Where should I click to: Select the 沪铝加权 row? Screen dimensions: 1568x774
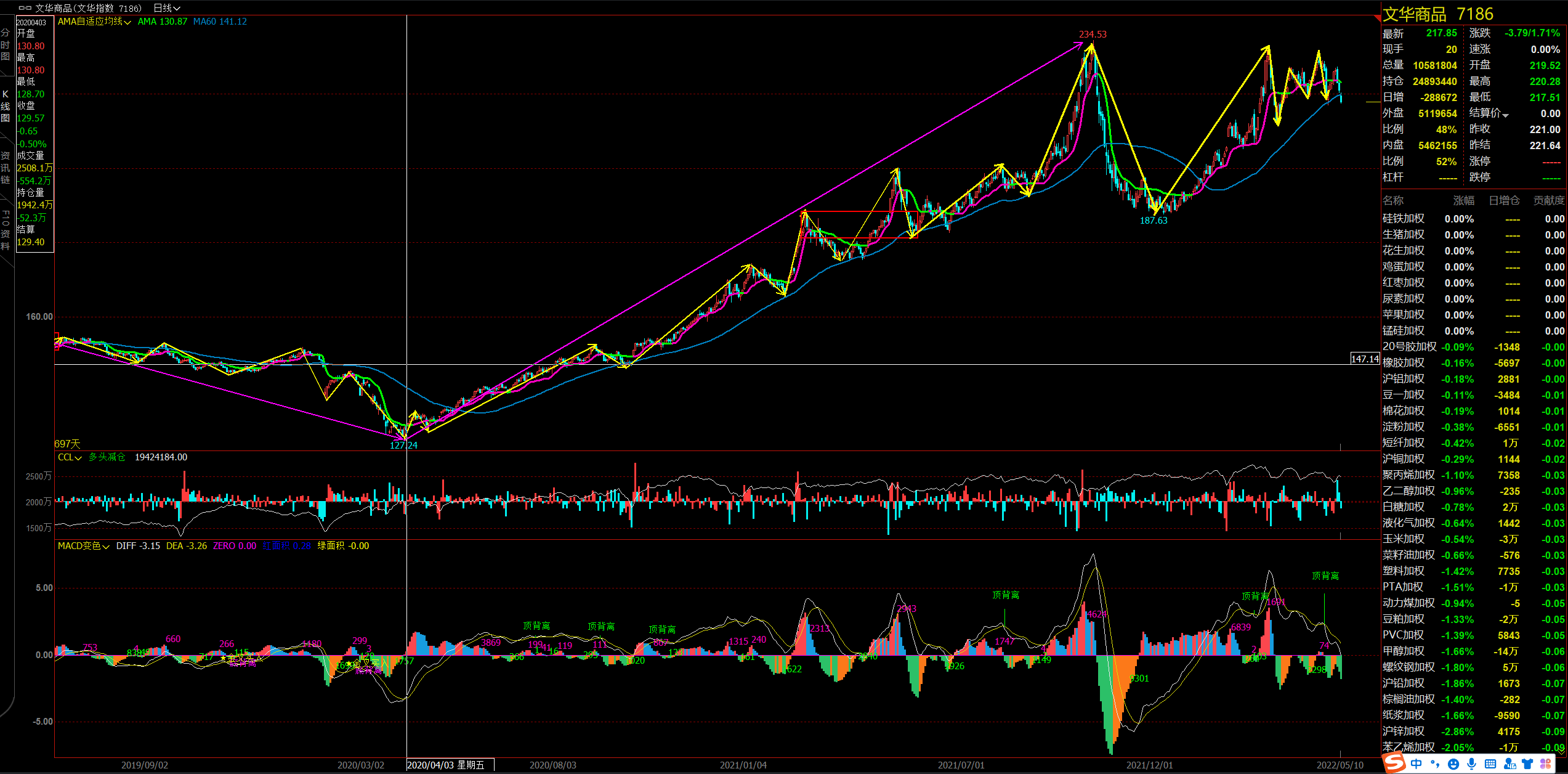pyautogui.click(x=1474, y=379)
